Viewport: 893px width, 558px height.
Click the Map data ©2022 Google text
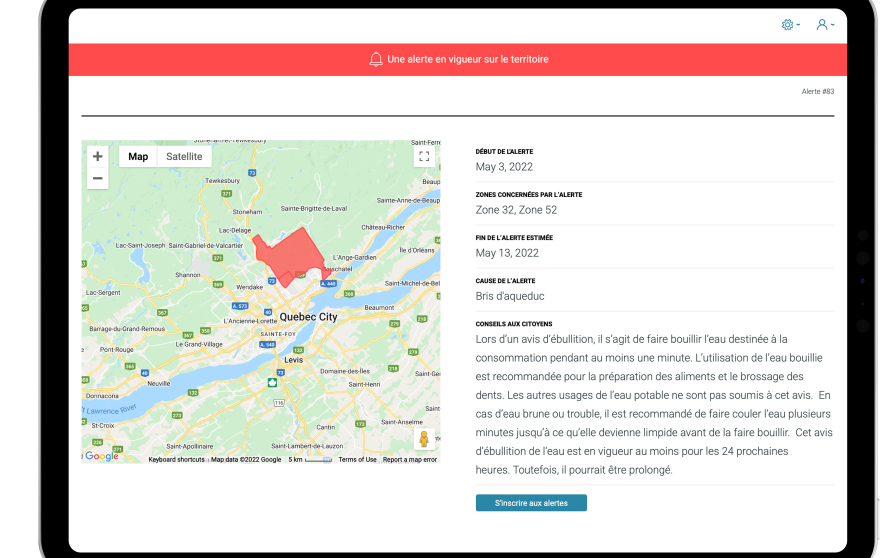pyautogui.click(x=246, y=459)
